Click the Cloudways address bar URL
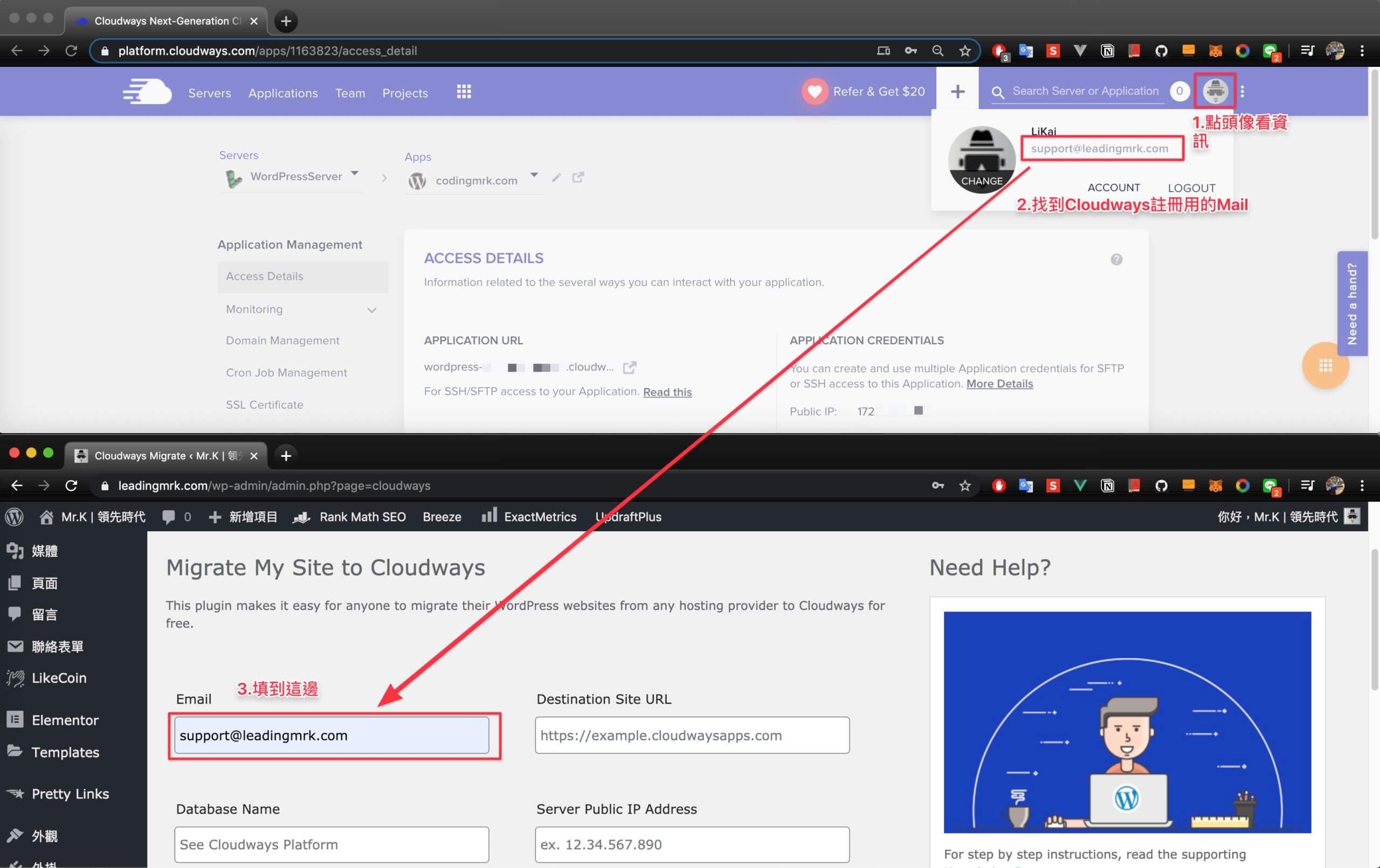 [267, 51]
